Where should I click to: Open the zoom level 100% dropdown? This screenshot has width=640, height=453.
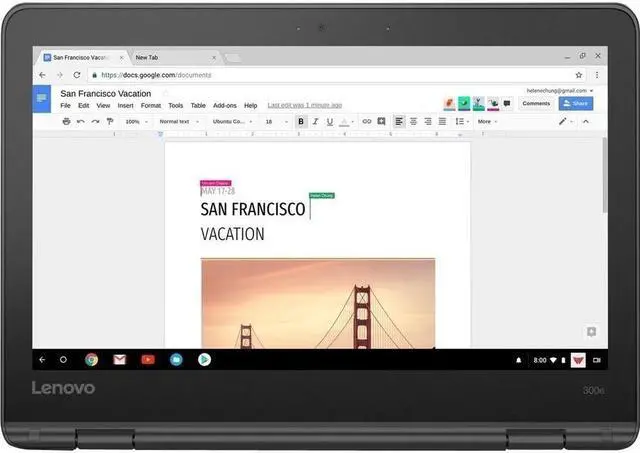click(x=136, y=122)
